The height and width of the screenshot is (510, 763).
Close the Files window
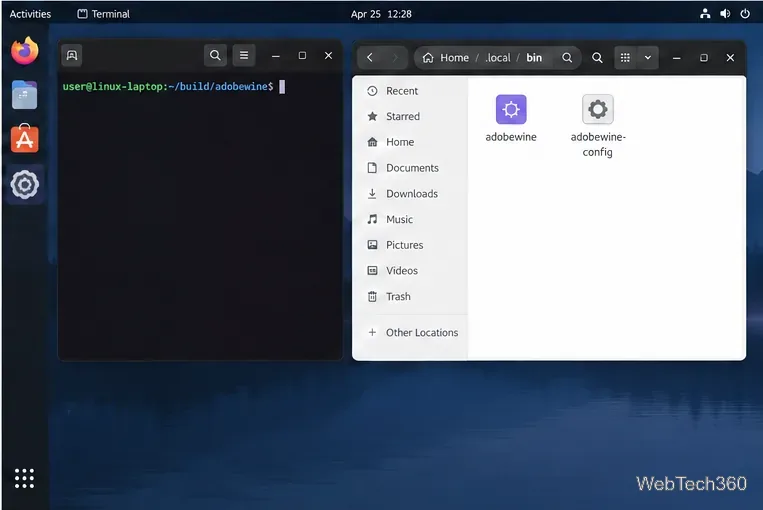click(x=730, y=58)
